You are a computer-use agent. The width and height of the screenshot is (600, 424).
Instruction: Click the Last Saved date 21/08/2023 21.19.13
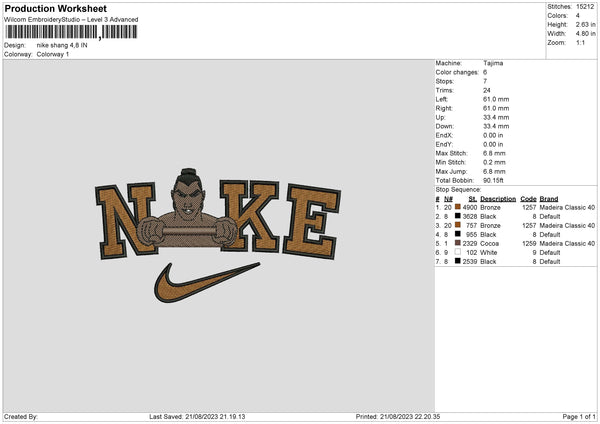click(215, 417)
